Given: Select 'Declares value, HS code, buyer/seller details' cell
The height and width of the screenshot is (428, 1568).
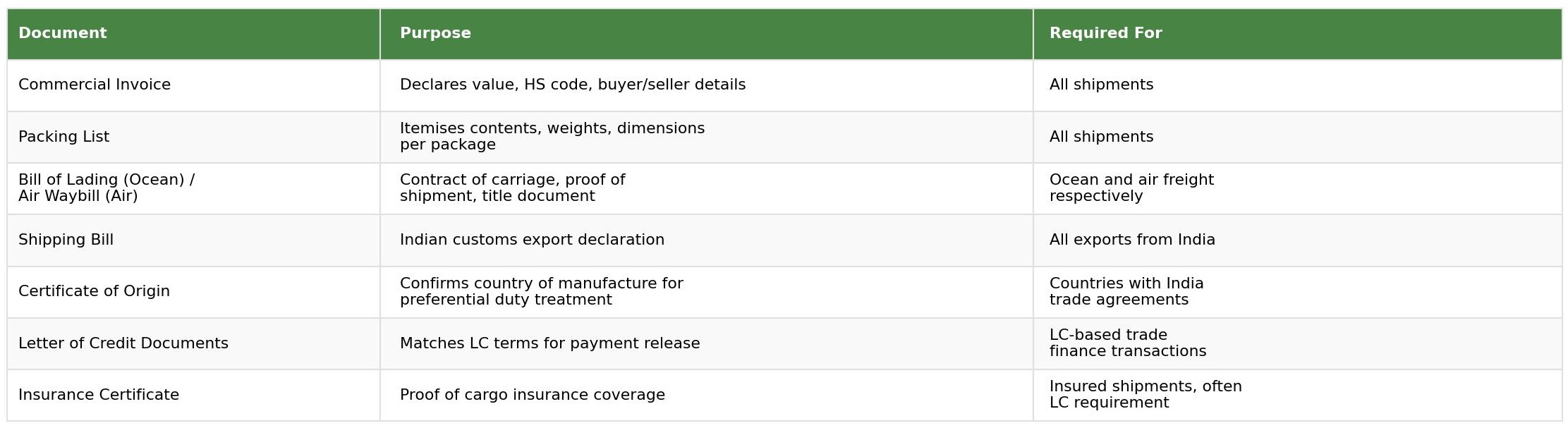Looking at the screenshot, I should pyautogui.click(x=707, y=85).
